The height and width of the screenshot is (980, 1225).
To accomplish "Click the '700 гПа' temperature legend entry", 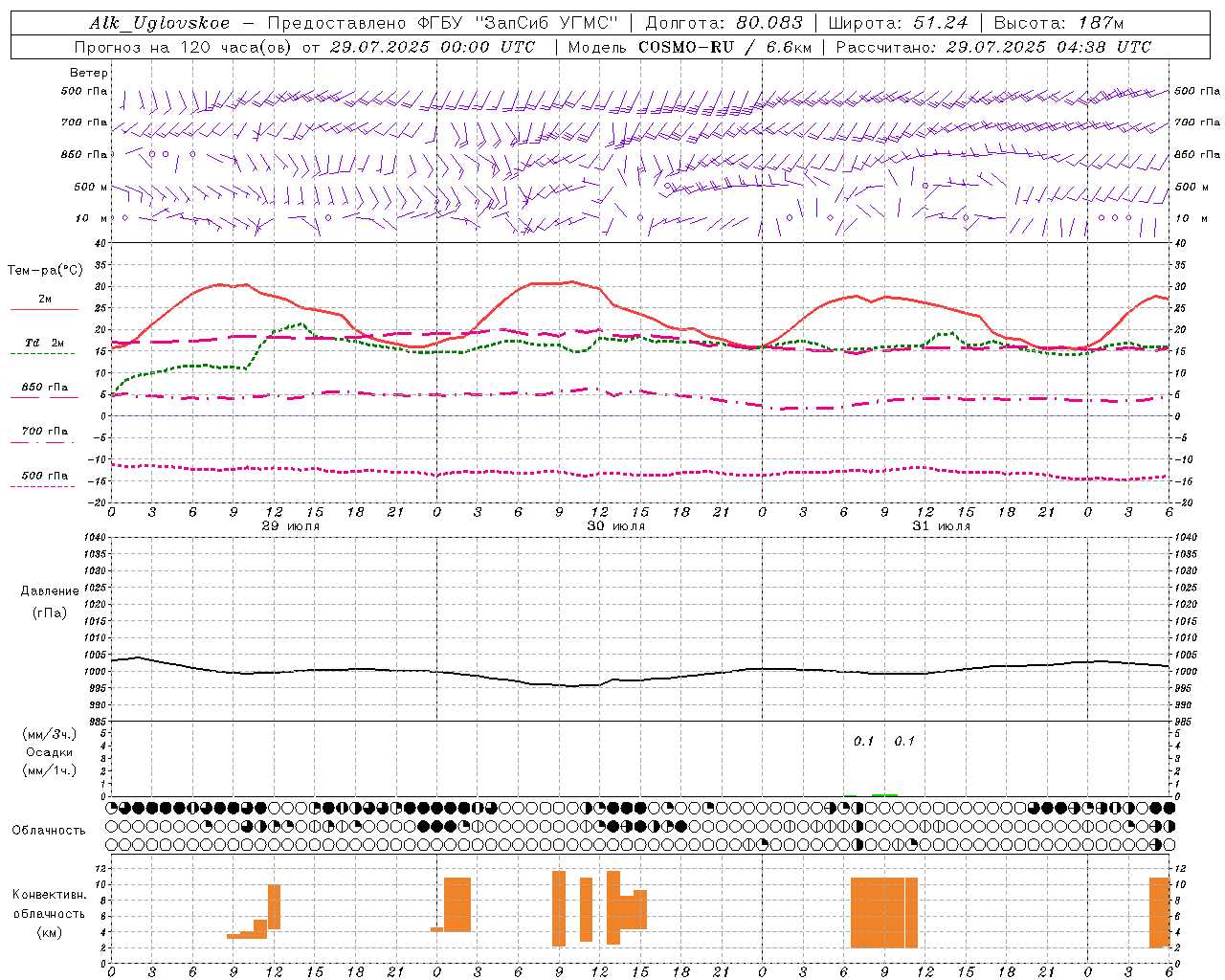I will pyautogui.click(x=45, y=431).
